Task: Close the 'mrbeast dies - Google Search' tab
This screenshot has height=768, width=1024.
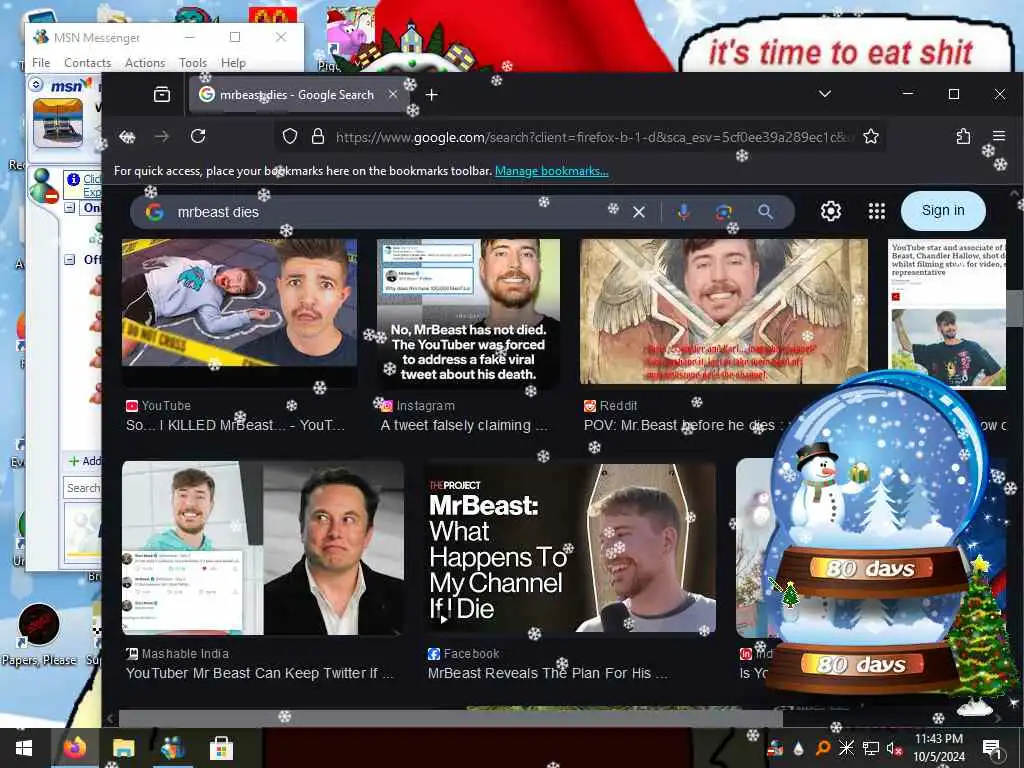Action: point(392,95)
